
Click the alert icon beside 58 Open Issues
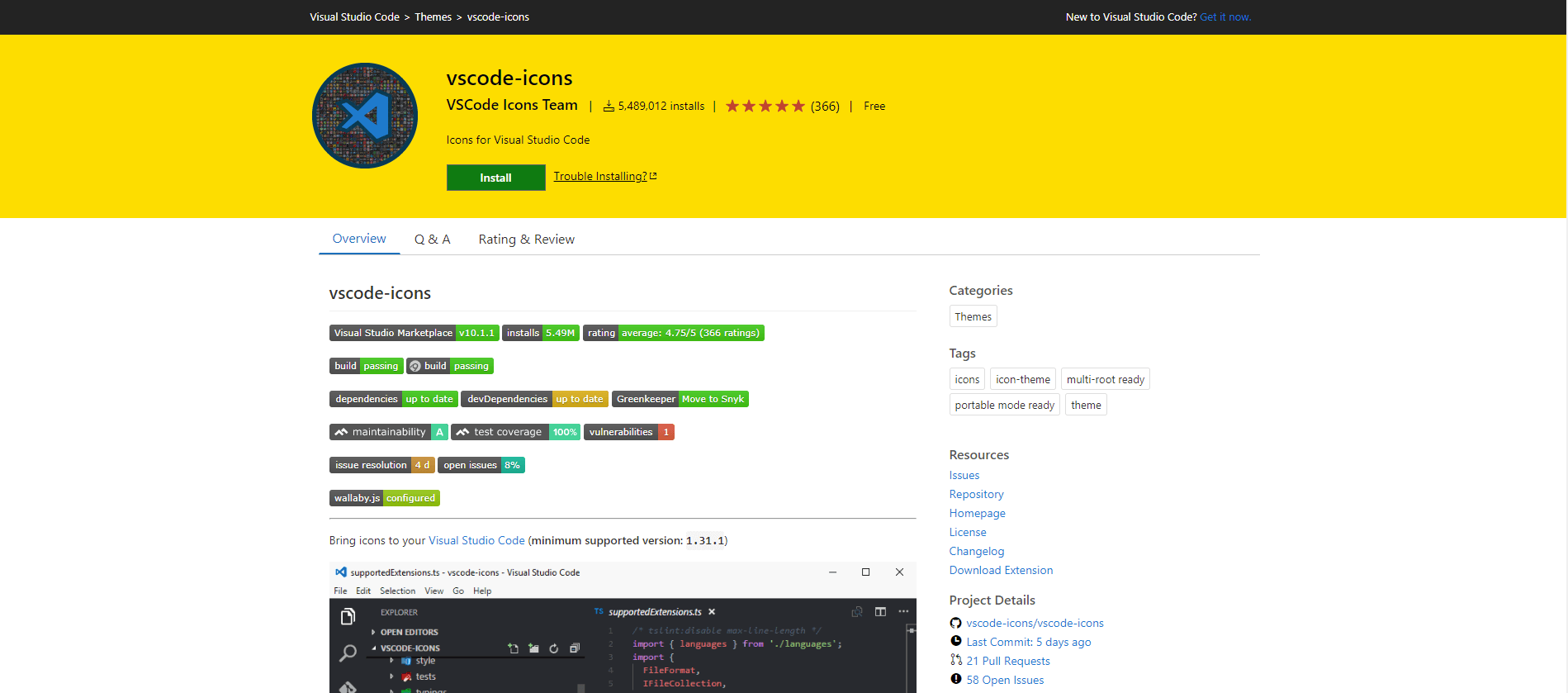click(x=956, y=679)
